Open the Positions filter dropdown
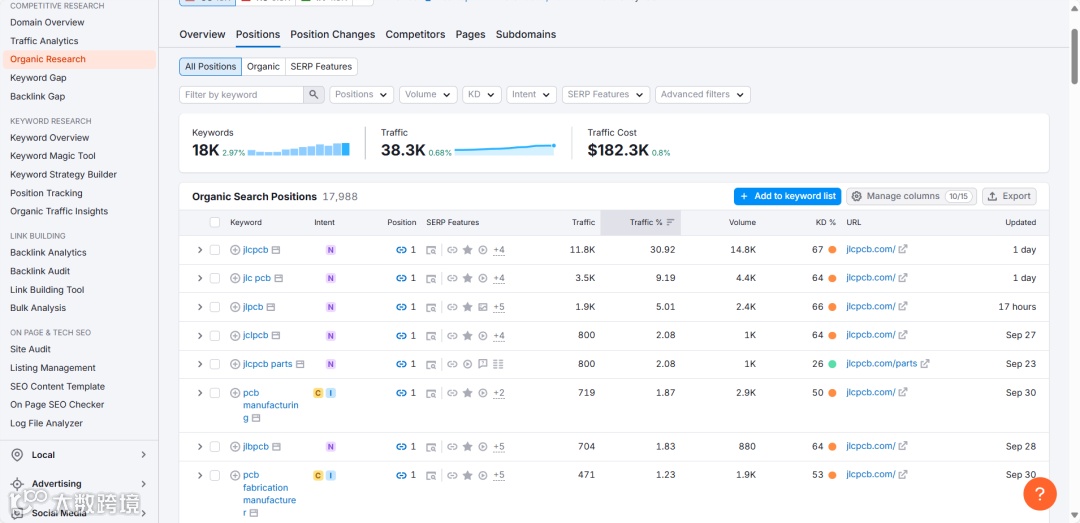The height and width of the screenshot is (523, 1080). (362, 94)
